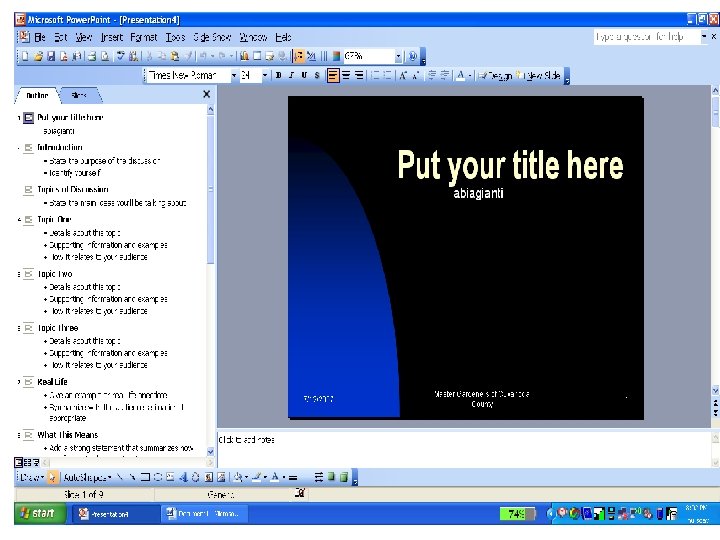Decrease font size with smaller A
This screenshot has height=540, width=720.
416,75
